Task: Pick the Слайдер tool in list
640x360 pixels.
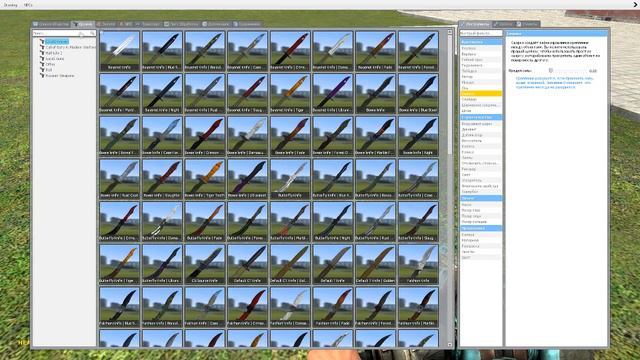Action: click(481, 99)
